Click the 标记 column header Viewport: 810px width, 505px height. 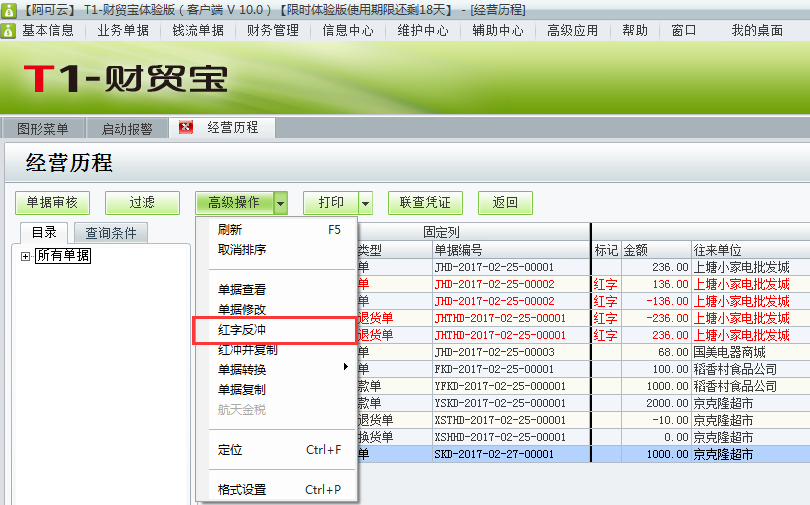pyautogui.click(x=606, y=250)
